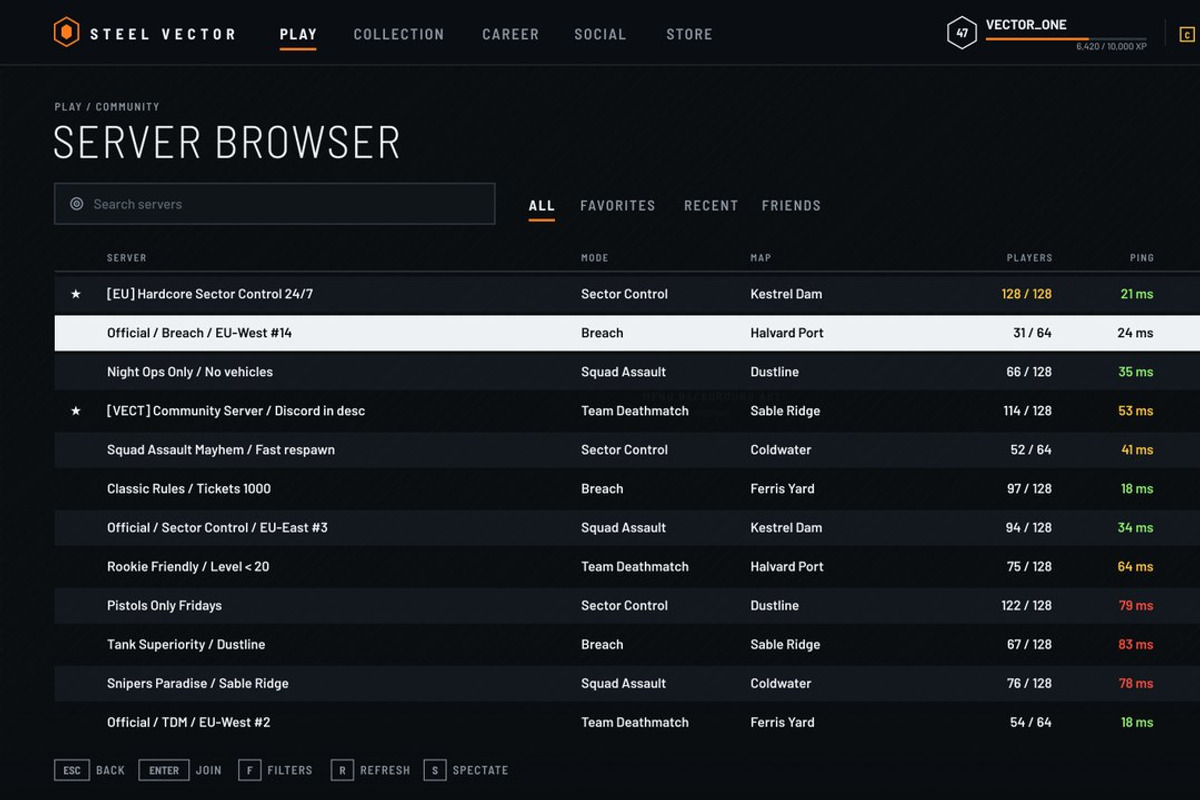Unfavorite the [EU] Hardcore Sector Control star

(x=76, y=294)
